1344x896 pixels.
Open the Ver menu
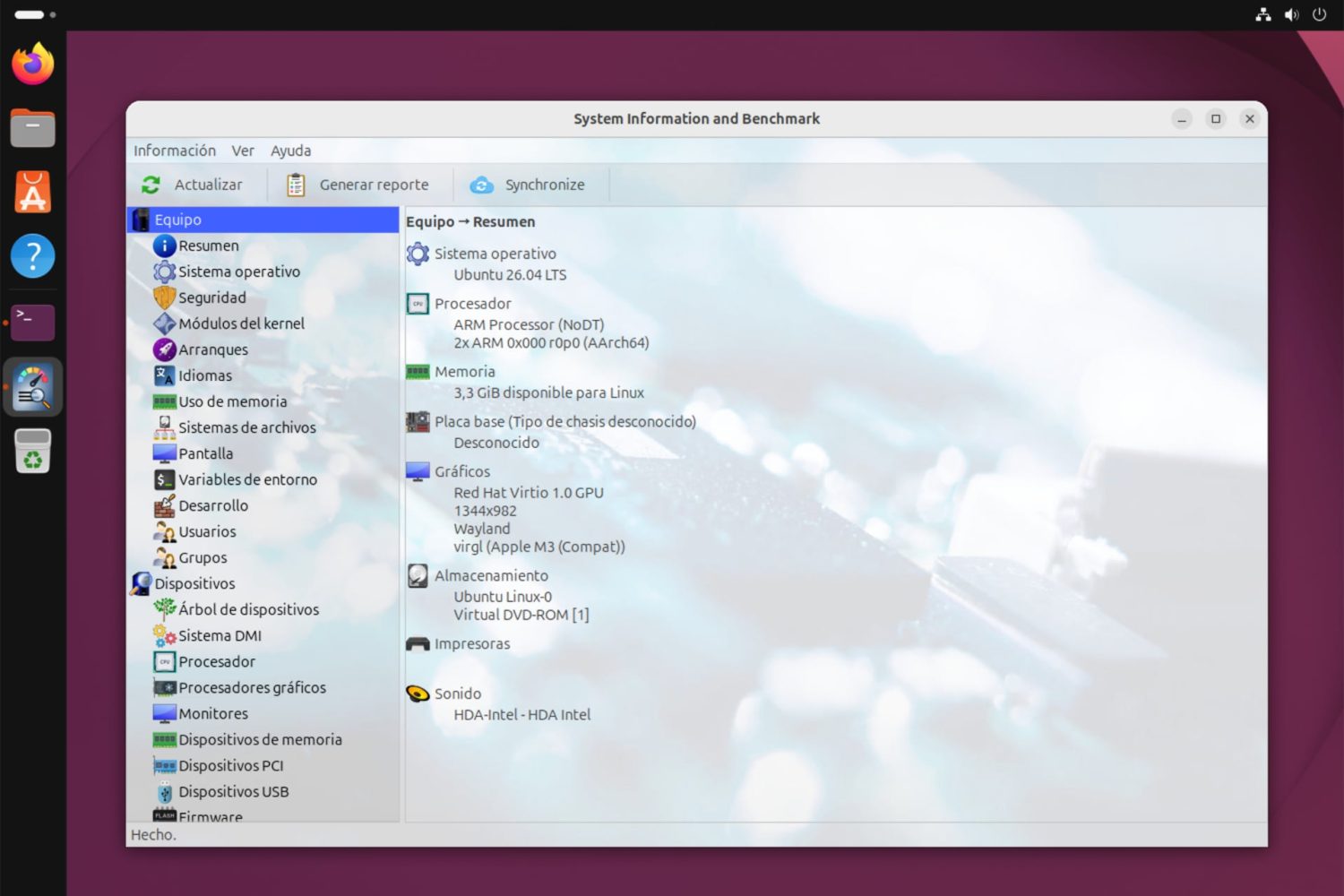coord(243,151)
